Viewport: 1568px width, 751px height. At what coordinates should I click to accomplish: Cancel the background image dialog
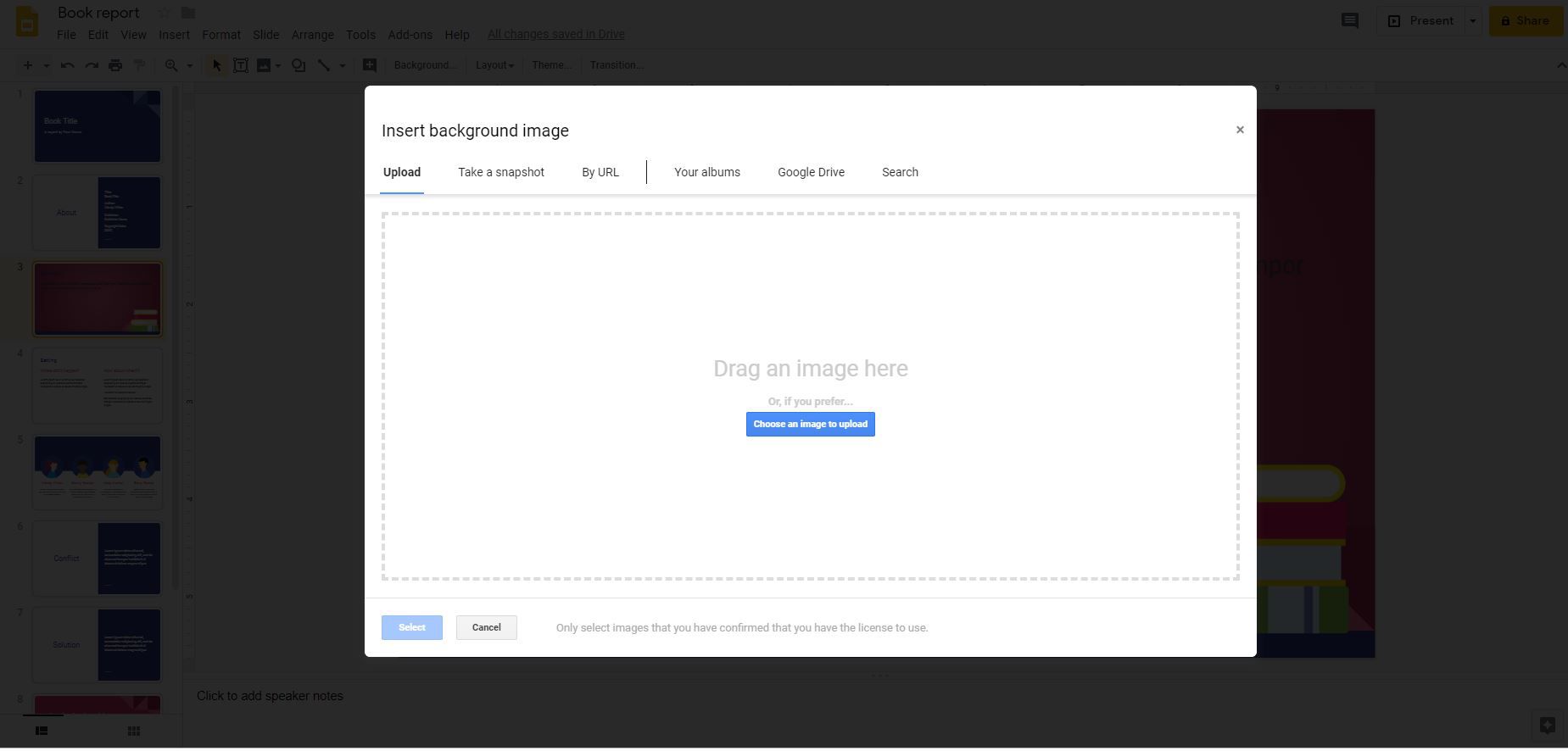(x=487, y=627)
